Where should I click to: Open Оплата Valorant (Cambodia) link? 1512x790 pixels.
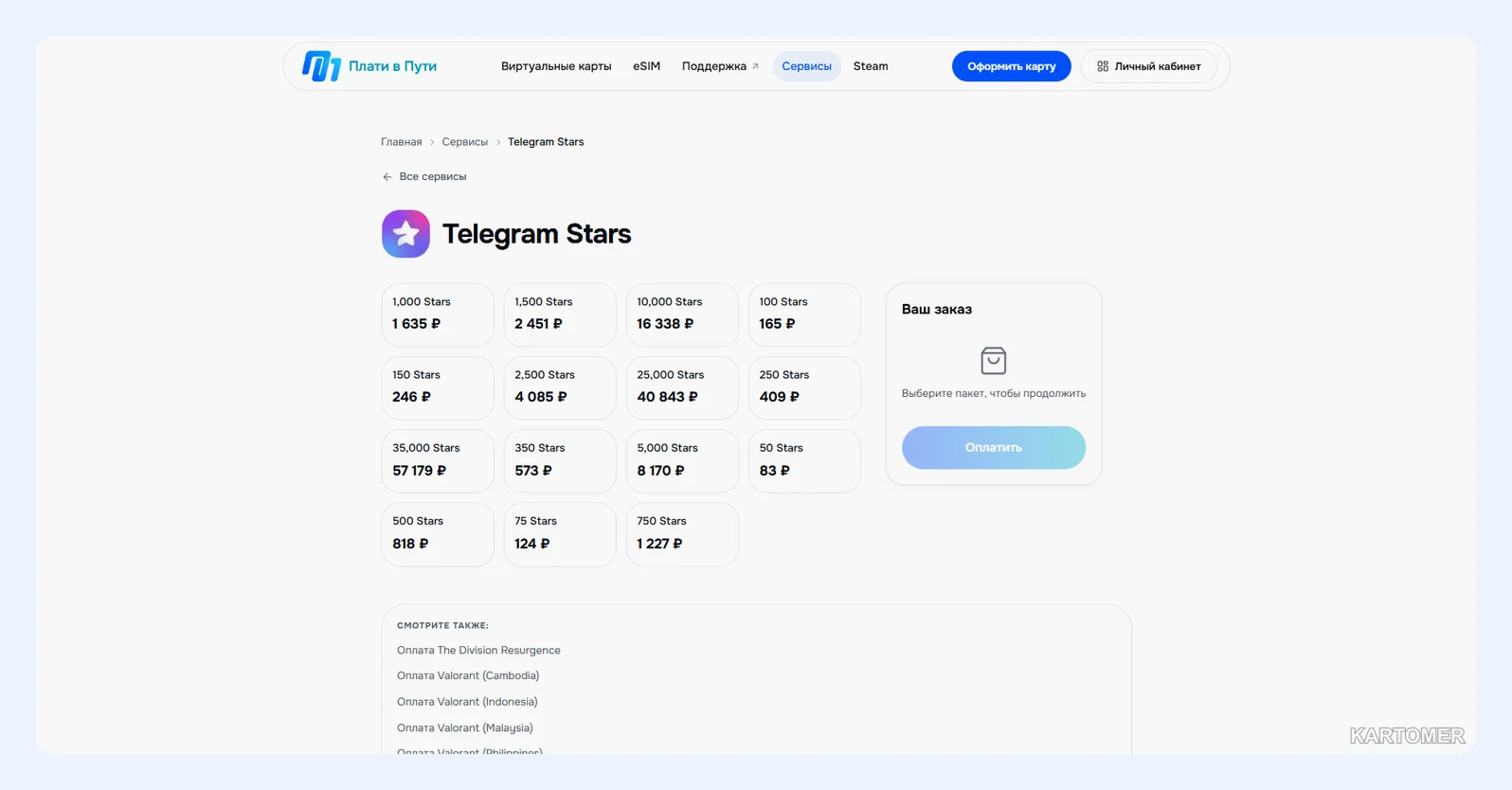468,676
